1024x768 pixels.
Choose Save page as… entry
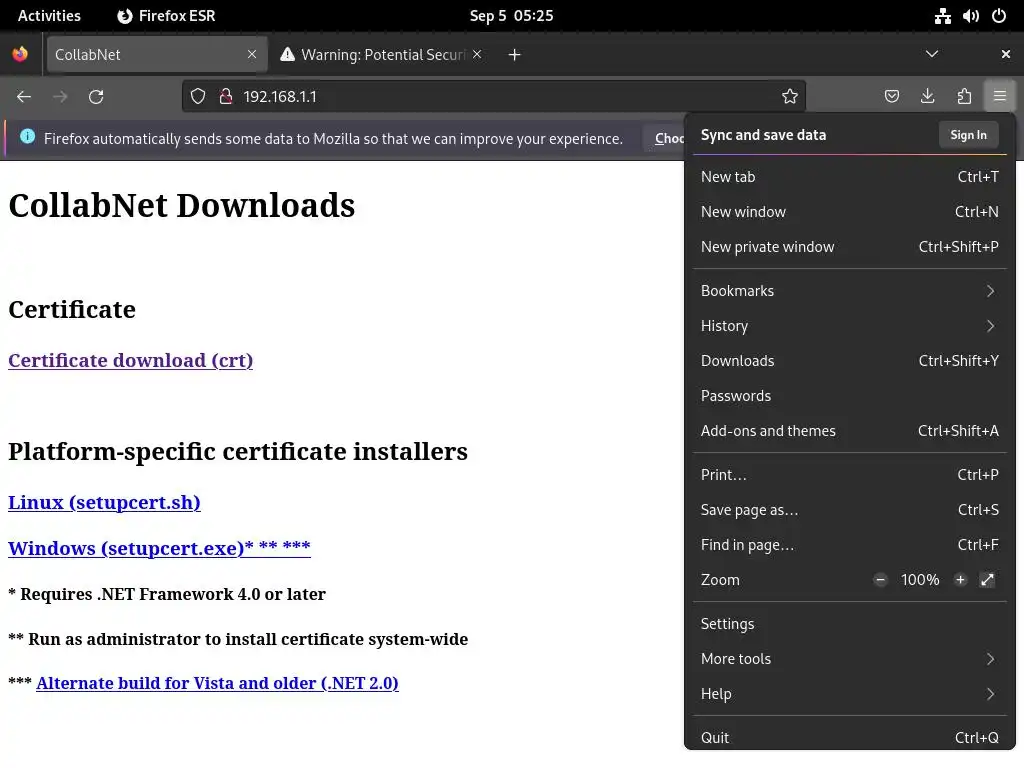850,510
